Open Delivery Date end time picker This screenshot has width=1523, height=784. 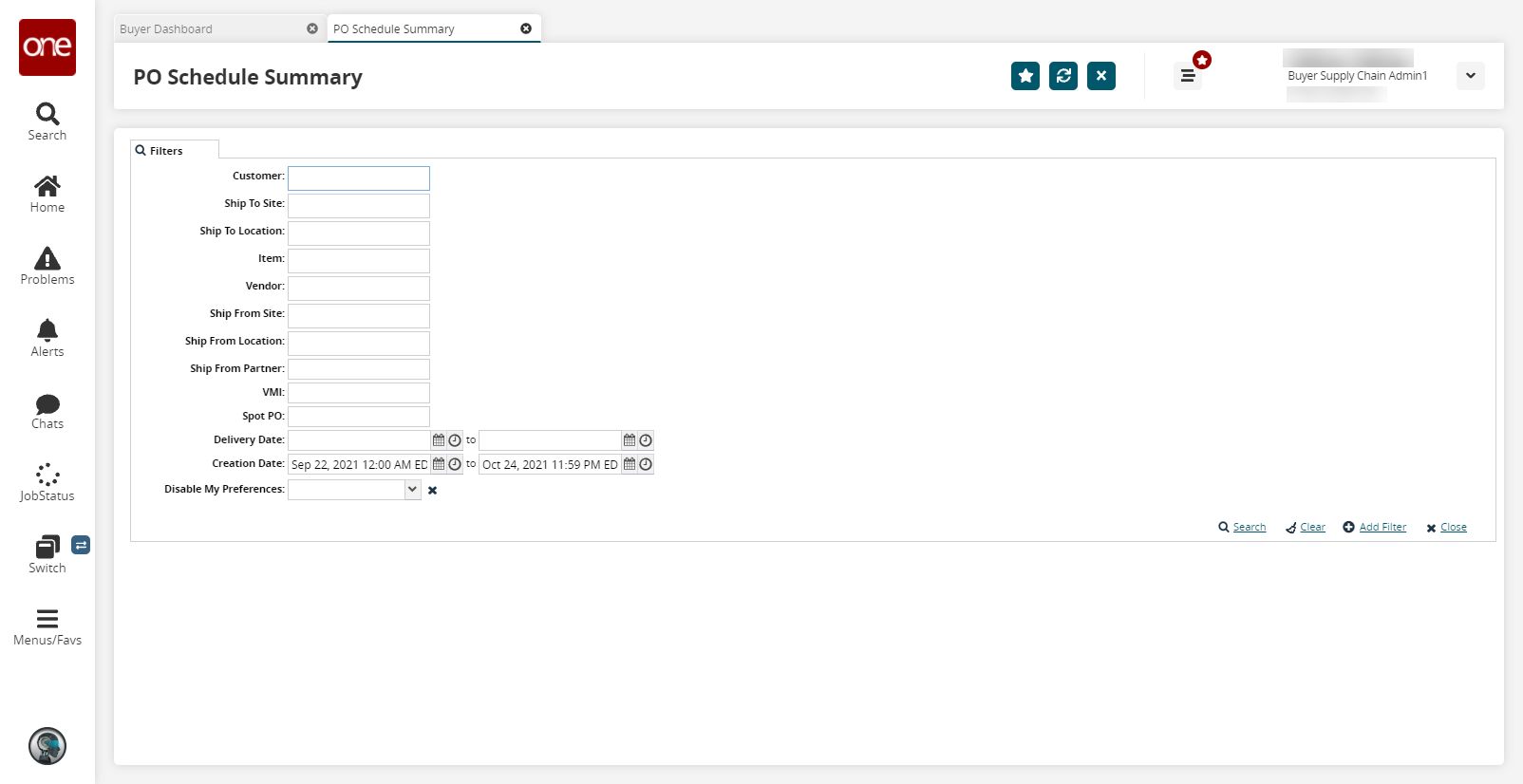(646, 440)
